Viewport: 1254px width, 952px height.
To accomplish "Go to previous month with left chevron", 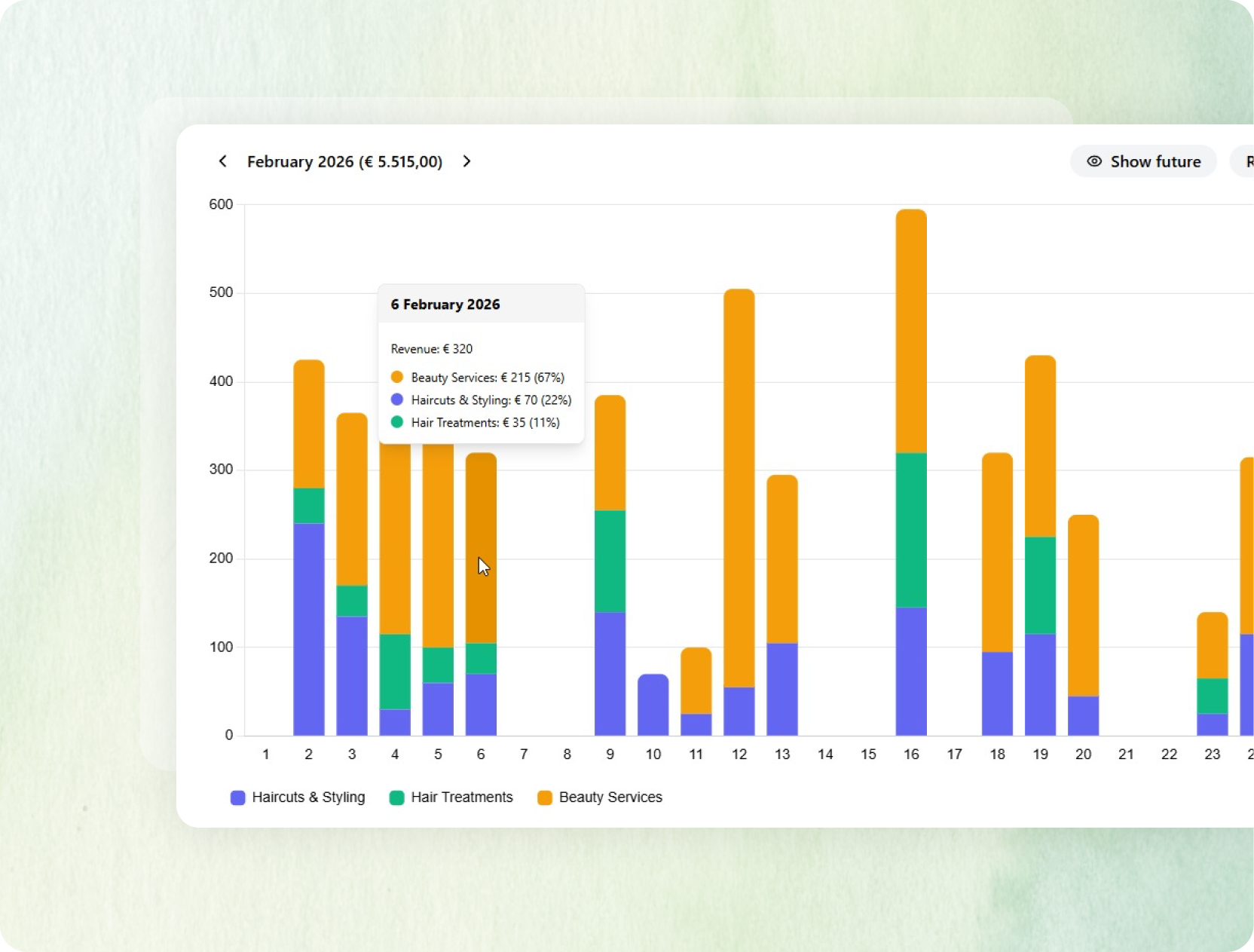I will coord(222,161).
